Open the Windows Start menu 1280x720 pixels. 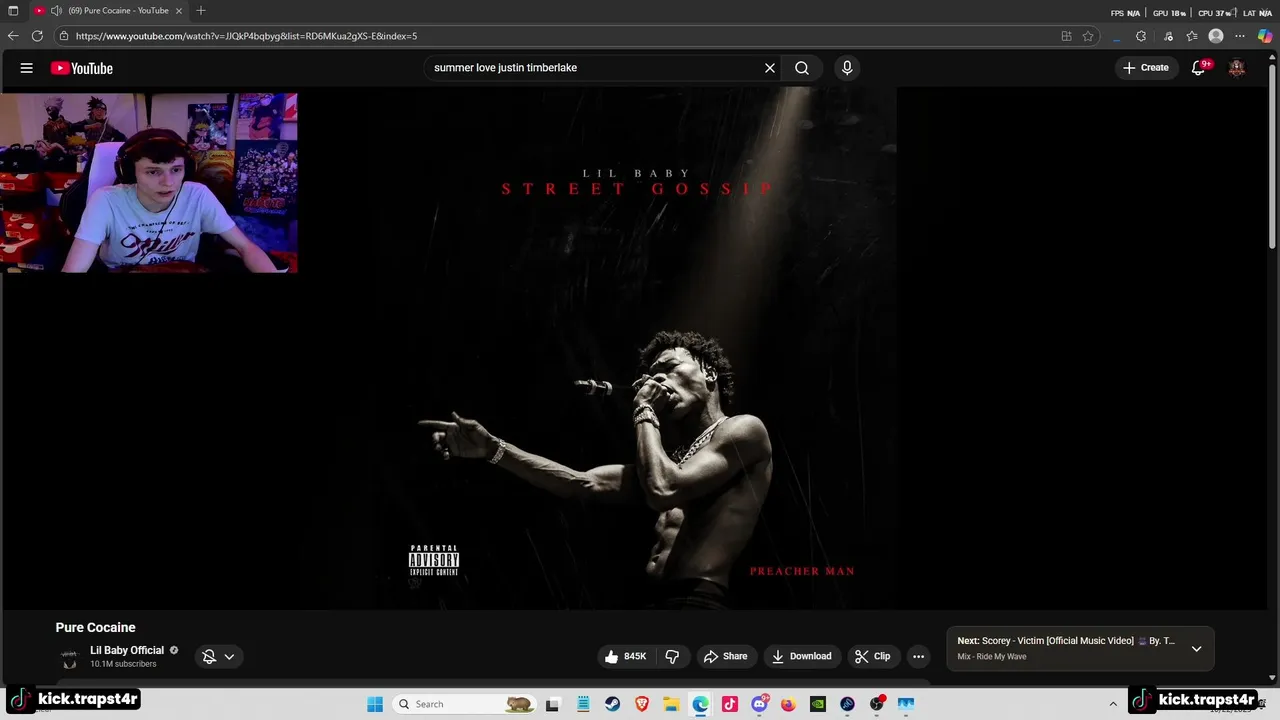tap(375, 704)
